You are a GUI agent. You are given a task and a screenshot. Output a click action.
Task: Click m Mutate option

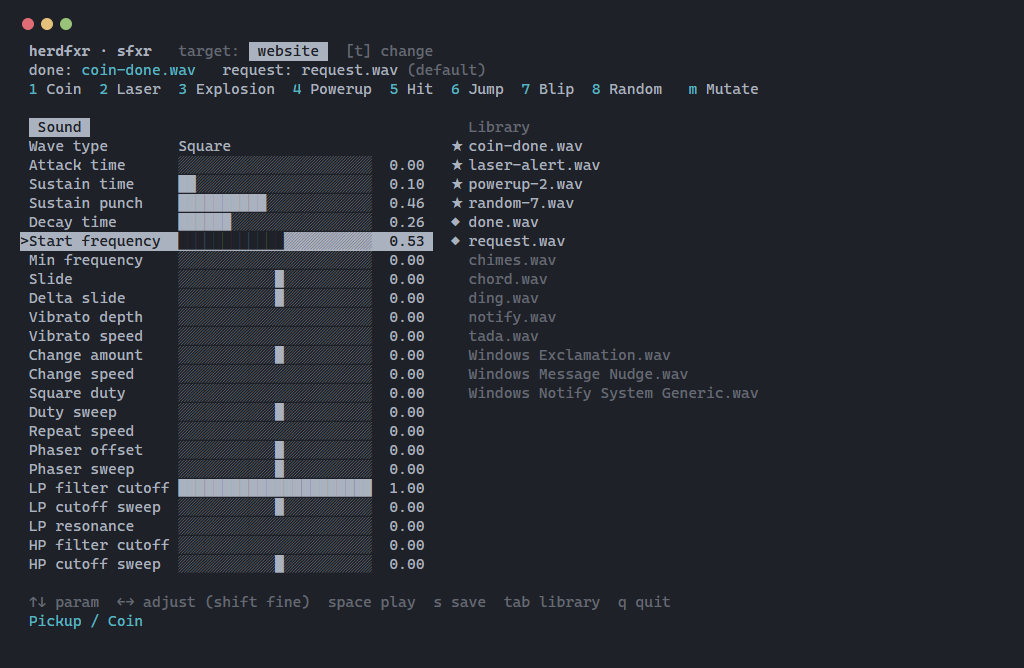(x=723, y=89)
